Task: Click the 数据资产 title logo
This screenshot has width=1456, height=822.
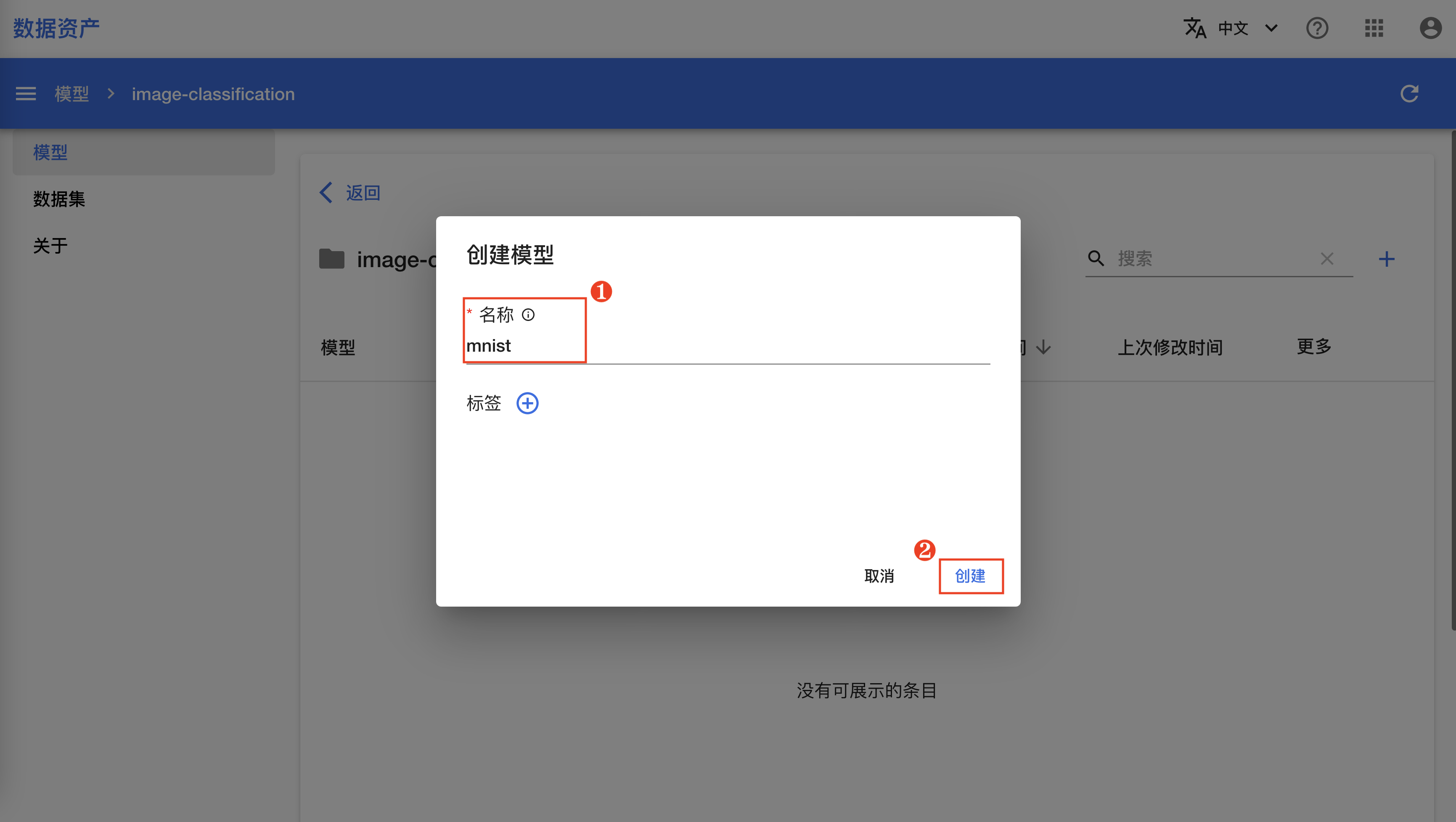Action: tap(56, 28)
